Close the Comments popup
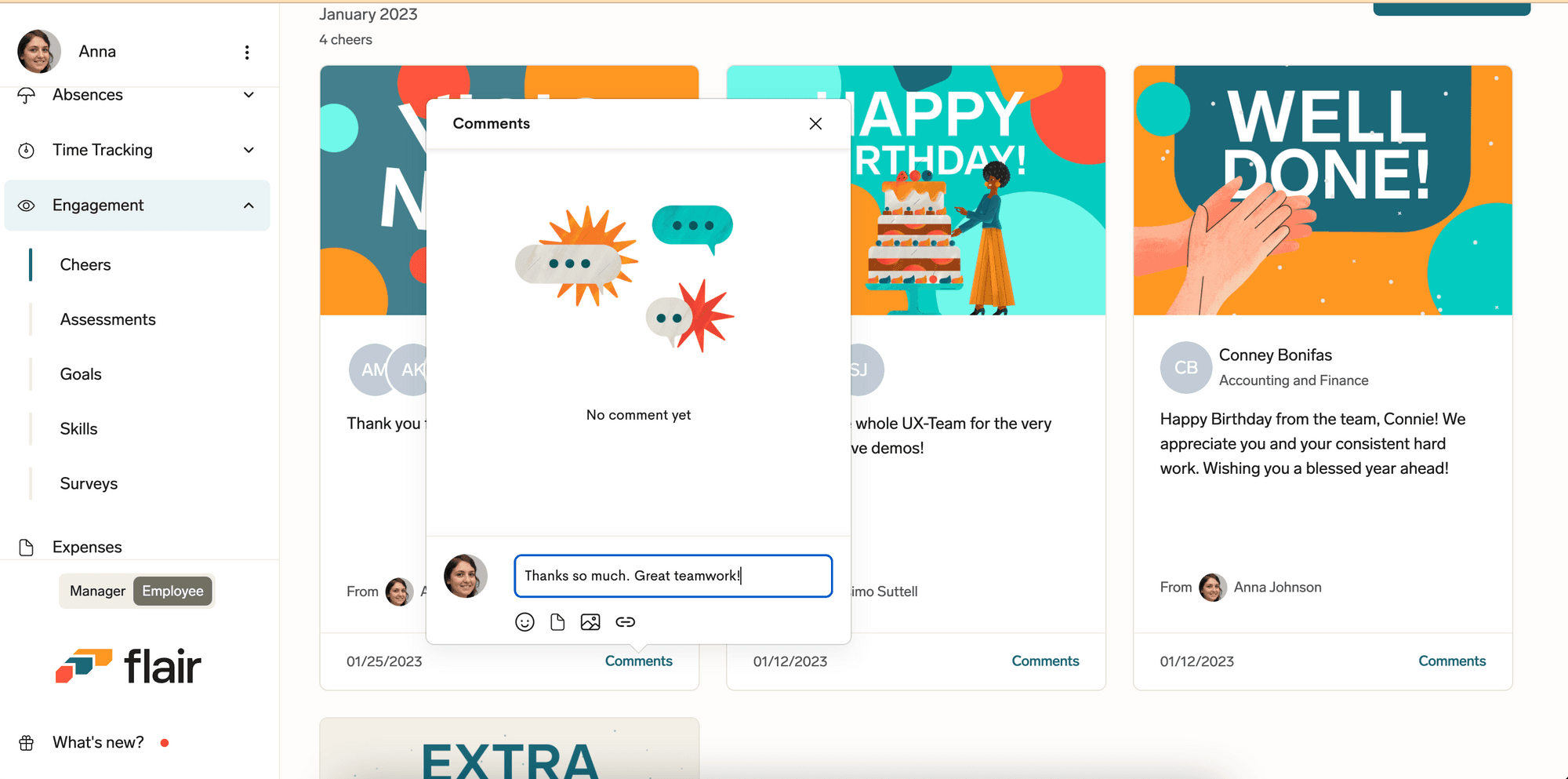 (815, 123)
